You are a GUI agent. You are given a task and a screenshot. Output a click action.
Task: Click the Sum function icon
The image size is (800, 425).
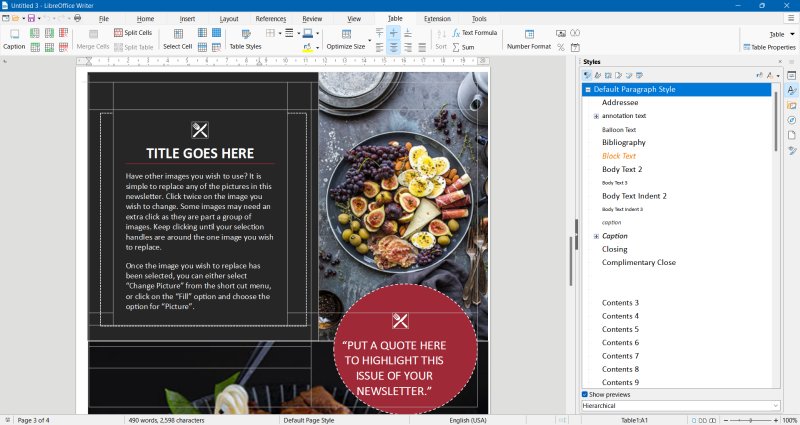(463, 47)
